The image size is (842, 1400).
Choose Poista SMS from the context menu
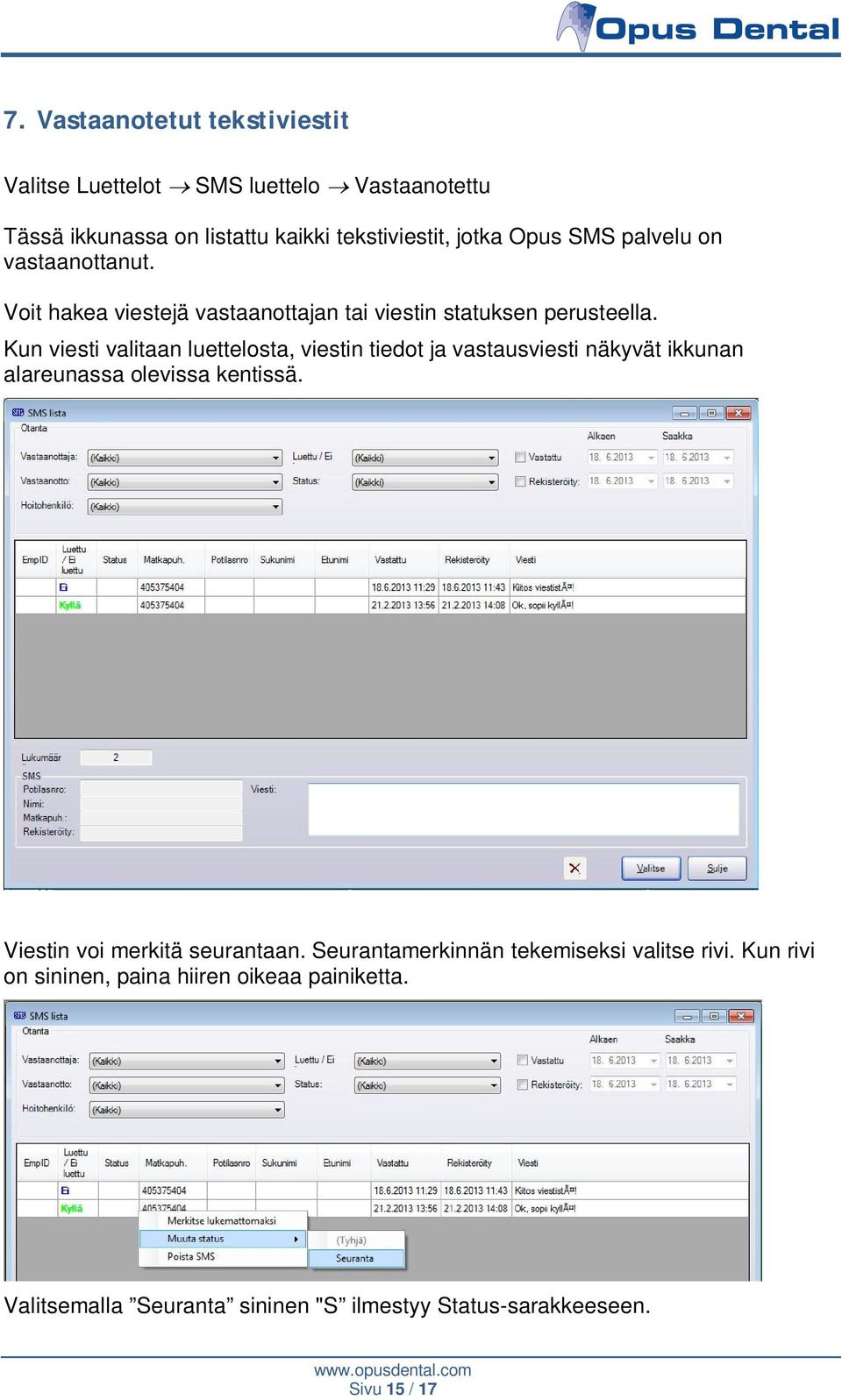click(x=223, y=1256)
